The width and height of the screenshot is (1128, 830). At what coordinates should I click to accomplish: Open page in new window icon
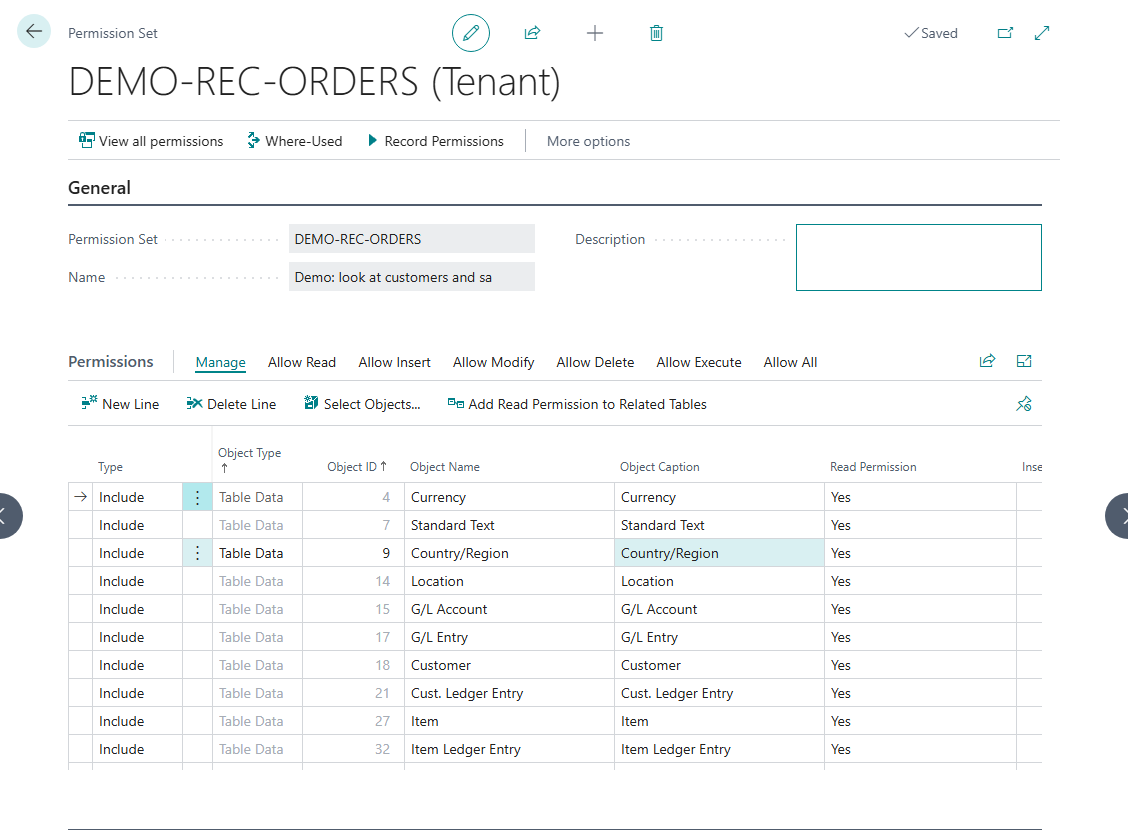(x=1005, y=33)
